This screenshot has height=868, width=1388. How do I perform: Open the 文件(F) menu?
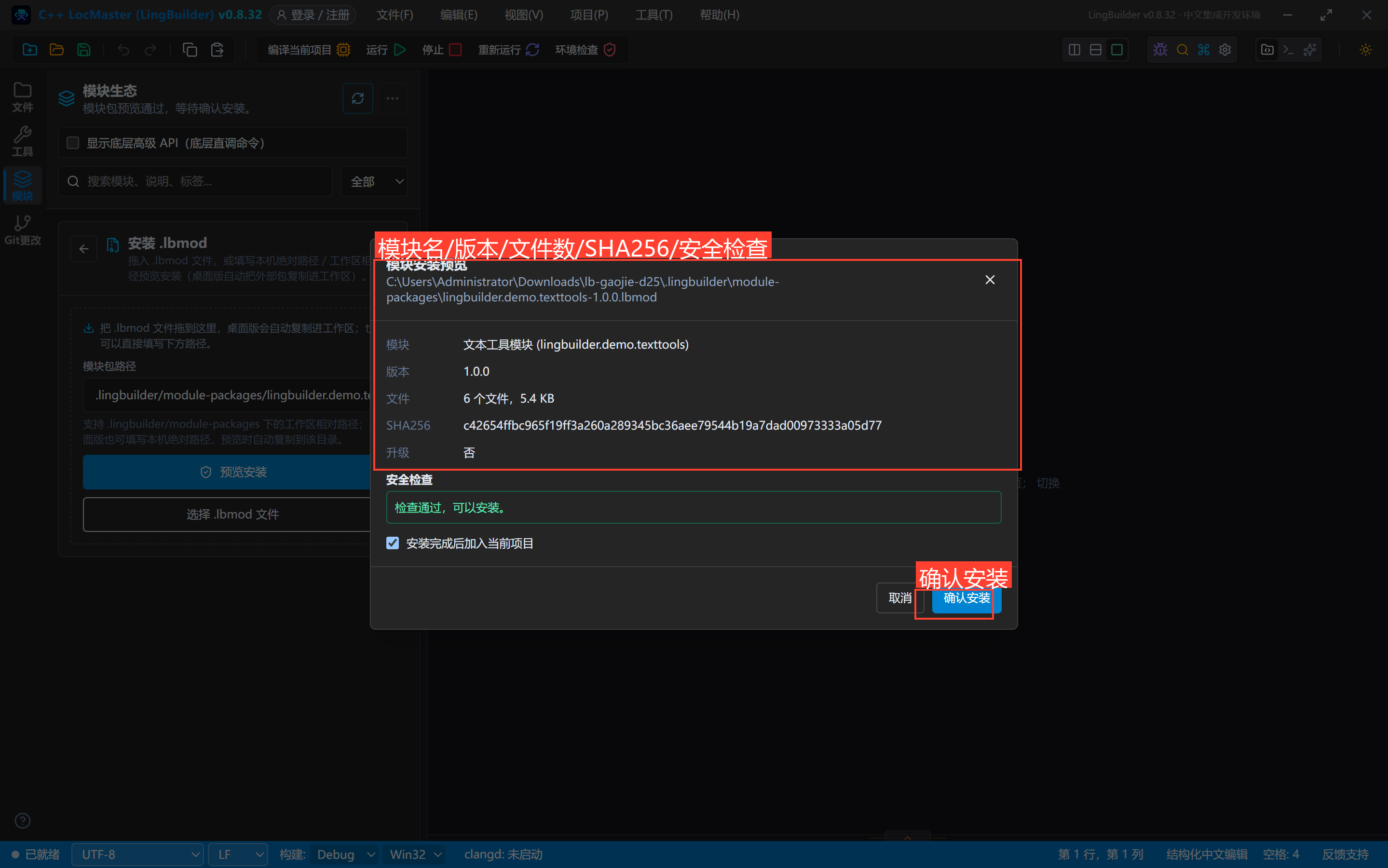[x=395, y=15]
